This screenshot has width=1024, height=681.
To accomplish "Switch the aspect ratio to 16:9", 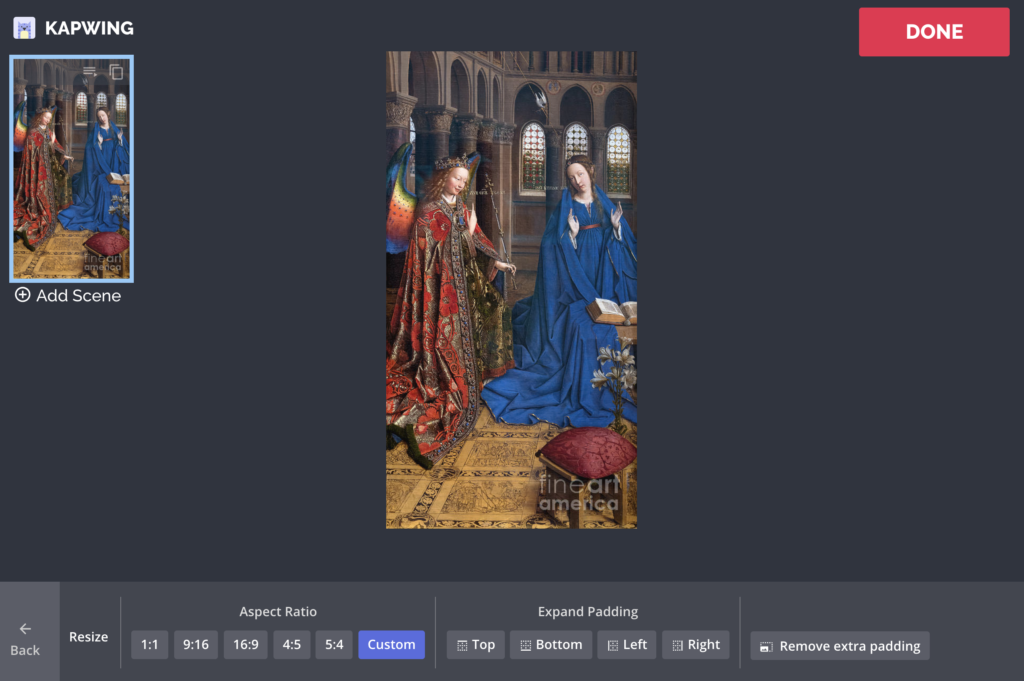I will 246,645.
